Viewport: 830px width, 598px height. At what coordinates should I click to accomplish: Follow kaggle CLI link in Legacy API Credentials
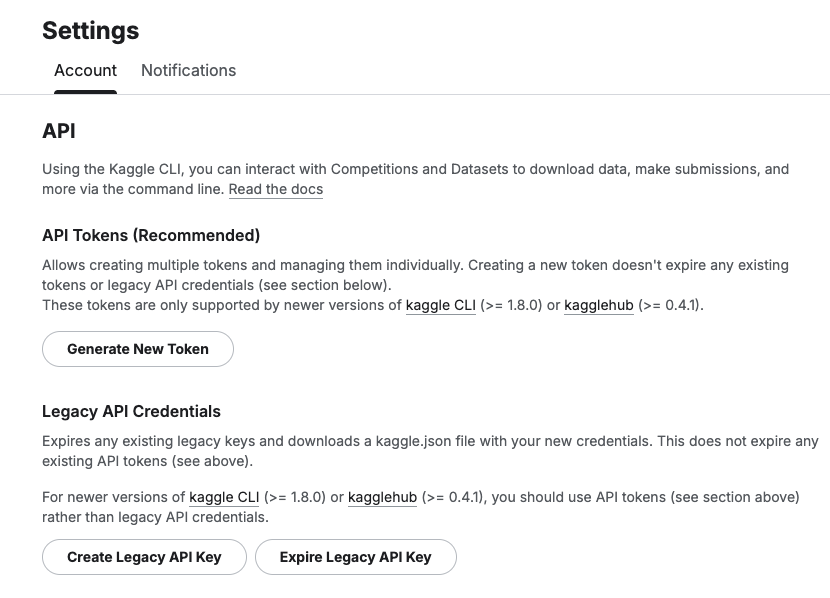[224, 497]
